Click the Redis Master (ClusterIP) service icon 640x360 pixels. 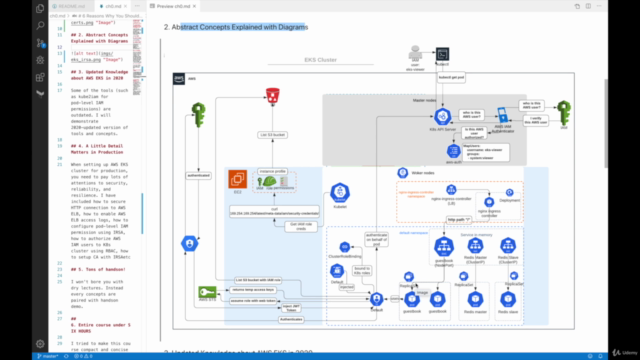(476, 246)
